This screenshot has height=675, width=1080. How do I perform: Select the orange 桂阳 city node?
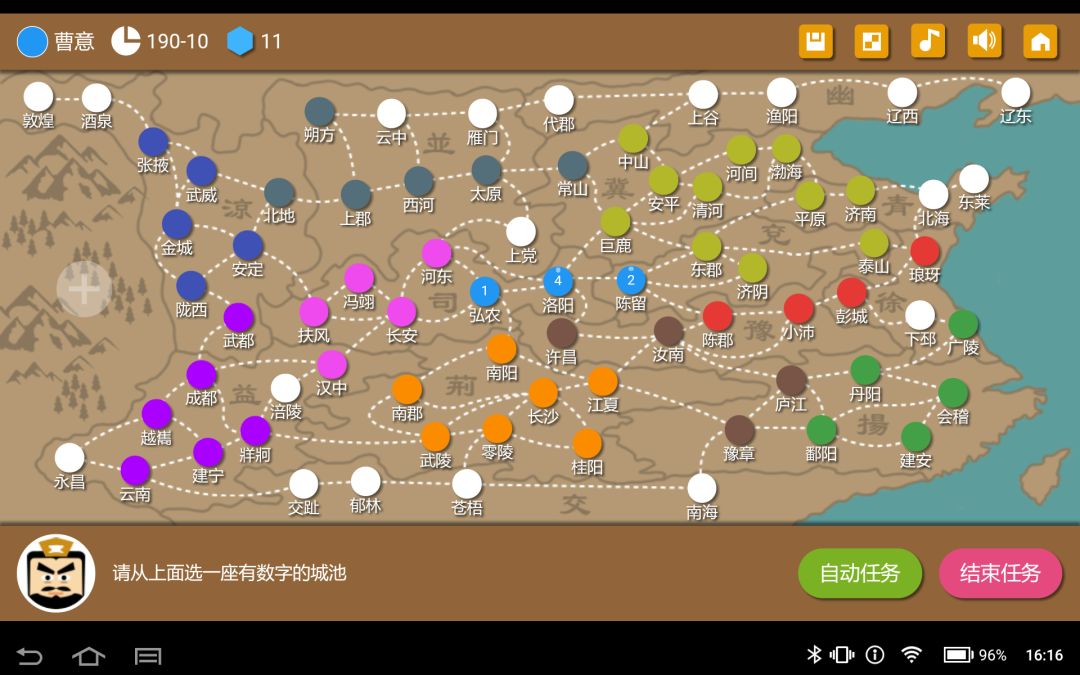pyautogui.click(x=587, y=444)
